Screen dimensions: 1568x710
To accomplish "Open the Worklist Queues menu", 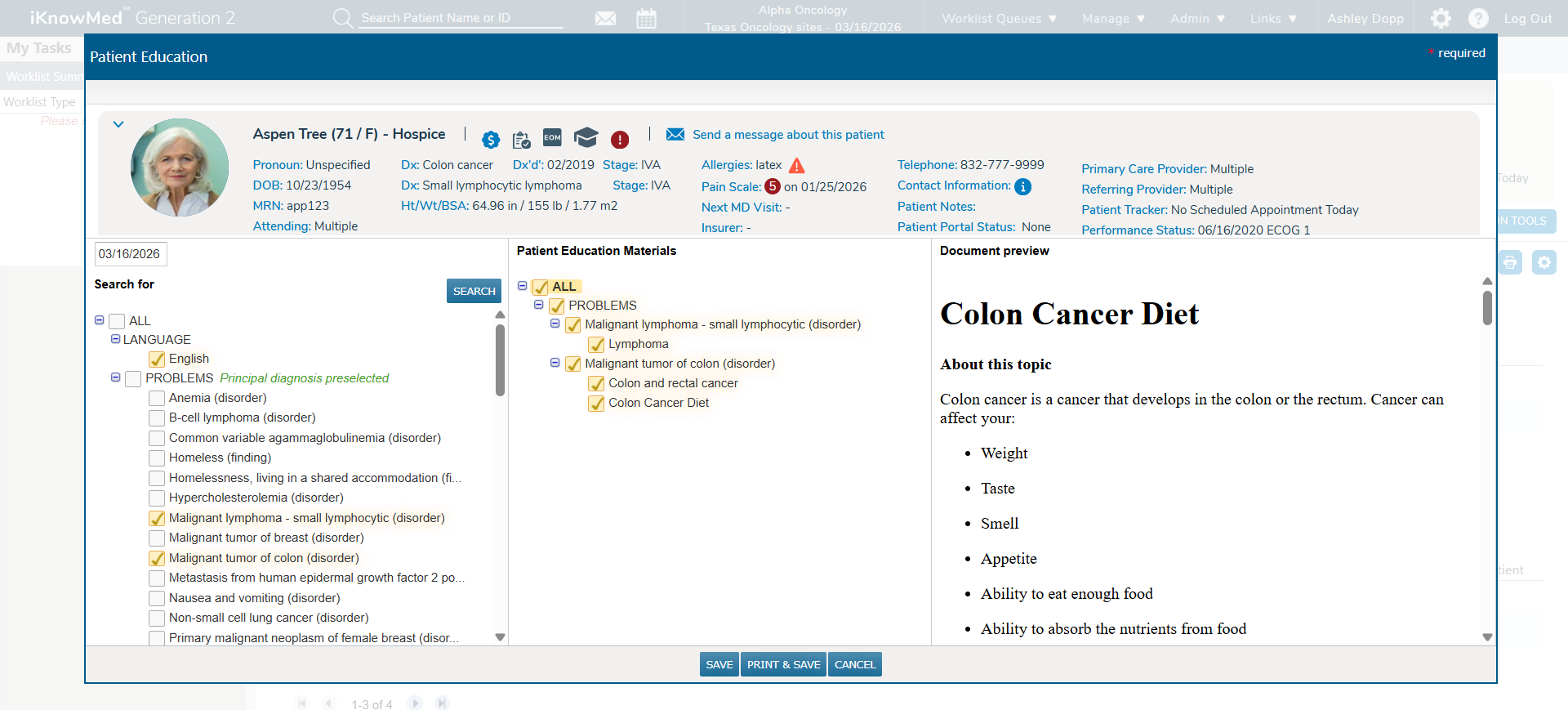I will (x=999, y=18).
